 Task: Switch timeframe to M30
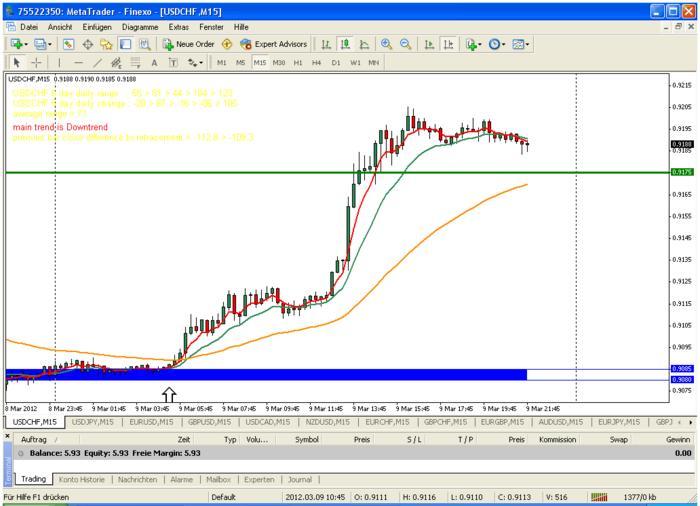pos(279,63)
